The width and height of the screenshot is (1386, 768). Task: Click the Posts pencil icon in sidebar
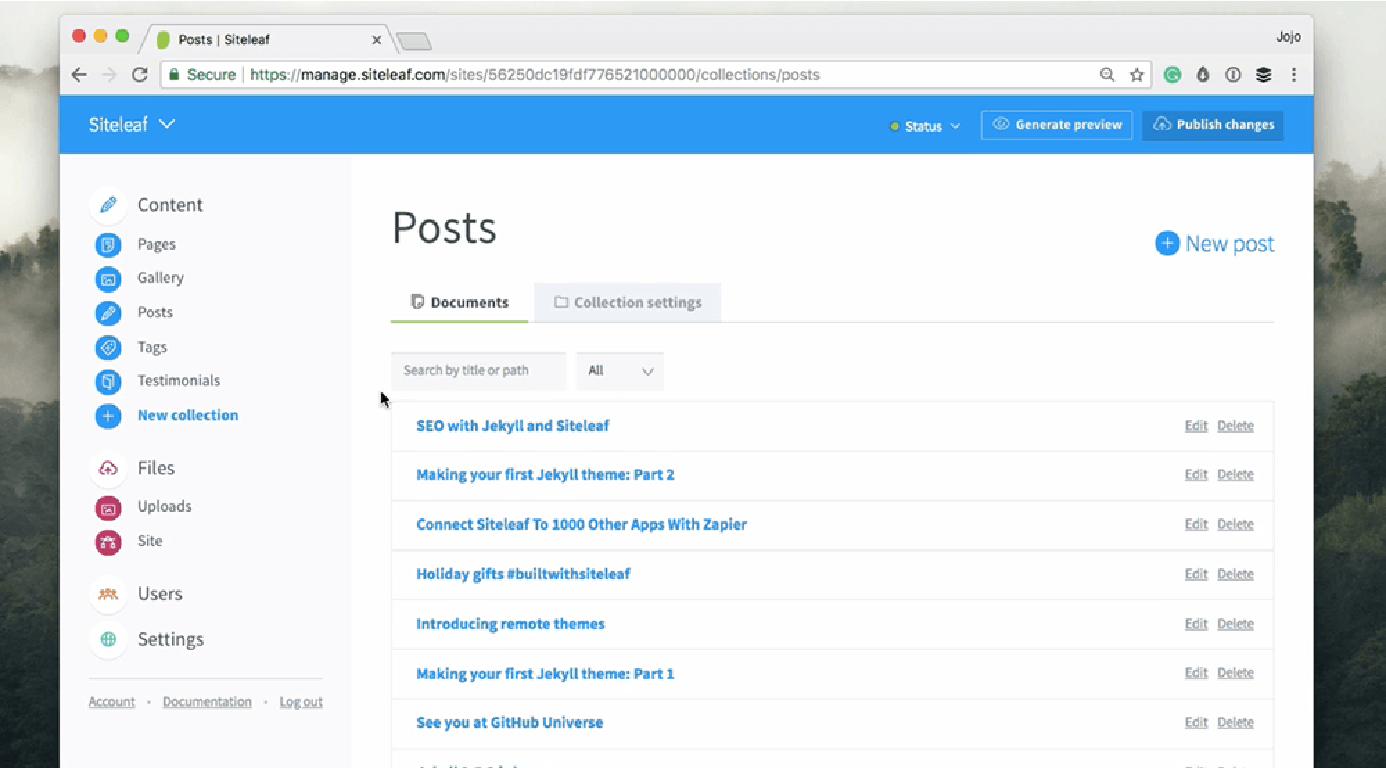point(108,313)
